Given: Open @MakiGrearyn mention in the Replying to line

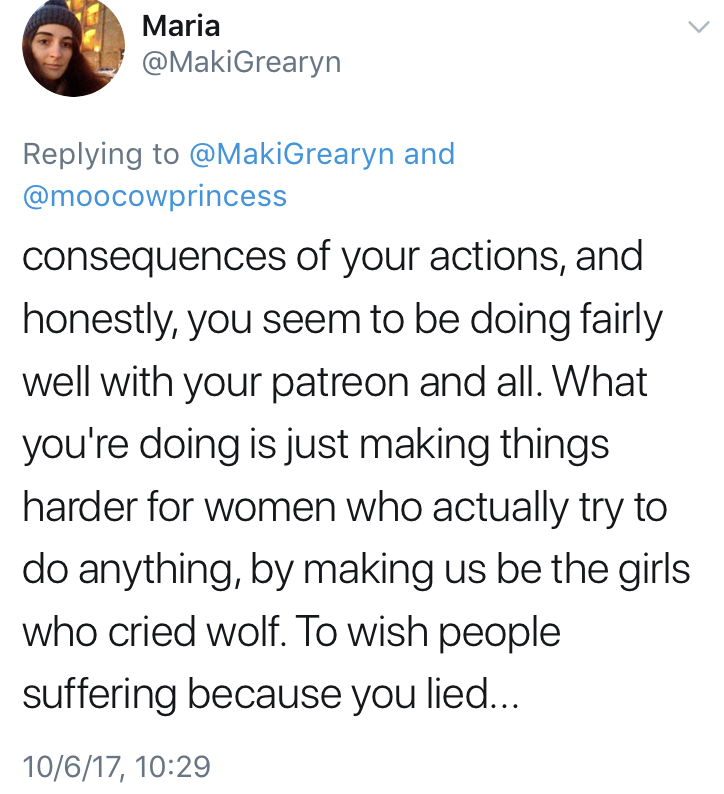Looking at the screenshot, I should coord(290,154).
